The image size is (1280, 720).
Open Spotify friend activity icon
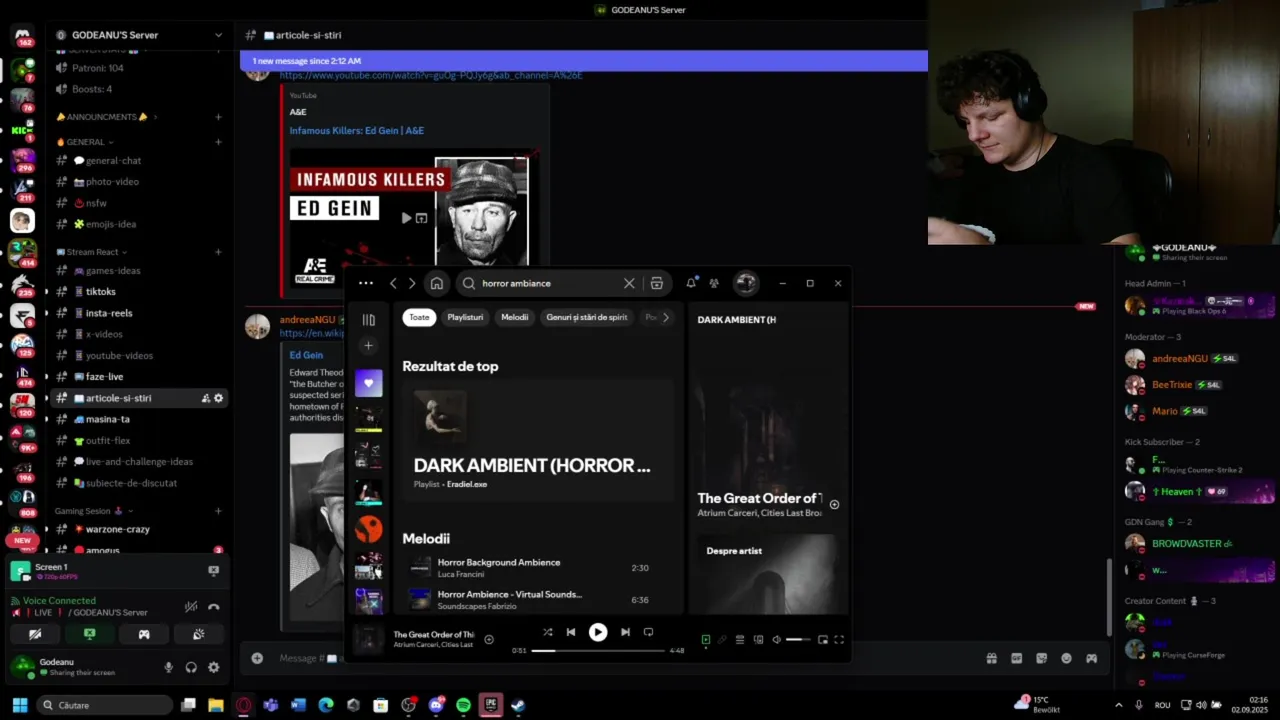point(714,283)
